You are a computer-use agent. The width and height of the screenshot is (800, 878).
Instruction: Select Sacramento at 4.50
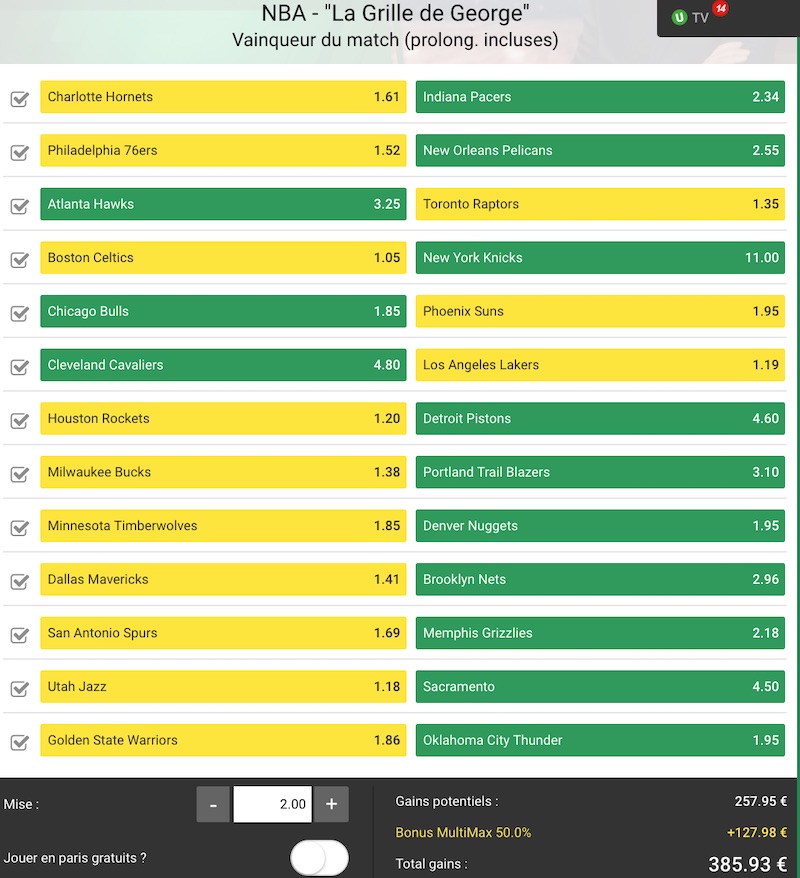600,687
